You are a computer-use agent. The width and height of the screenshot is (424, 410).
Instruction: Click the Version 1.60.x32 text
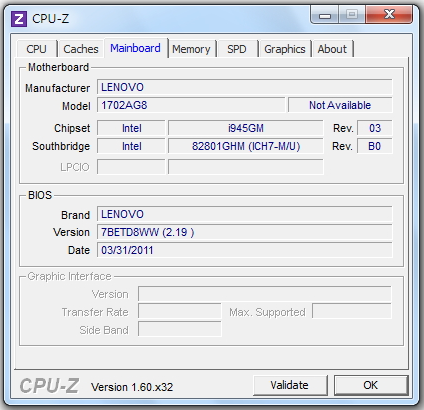pyautogui.click(x=132, y=387)
